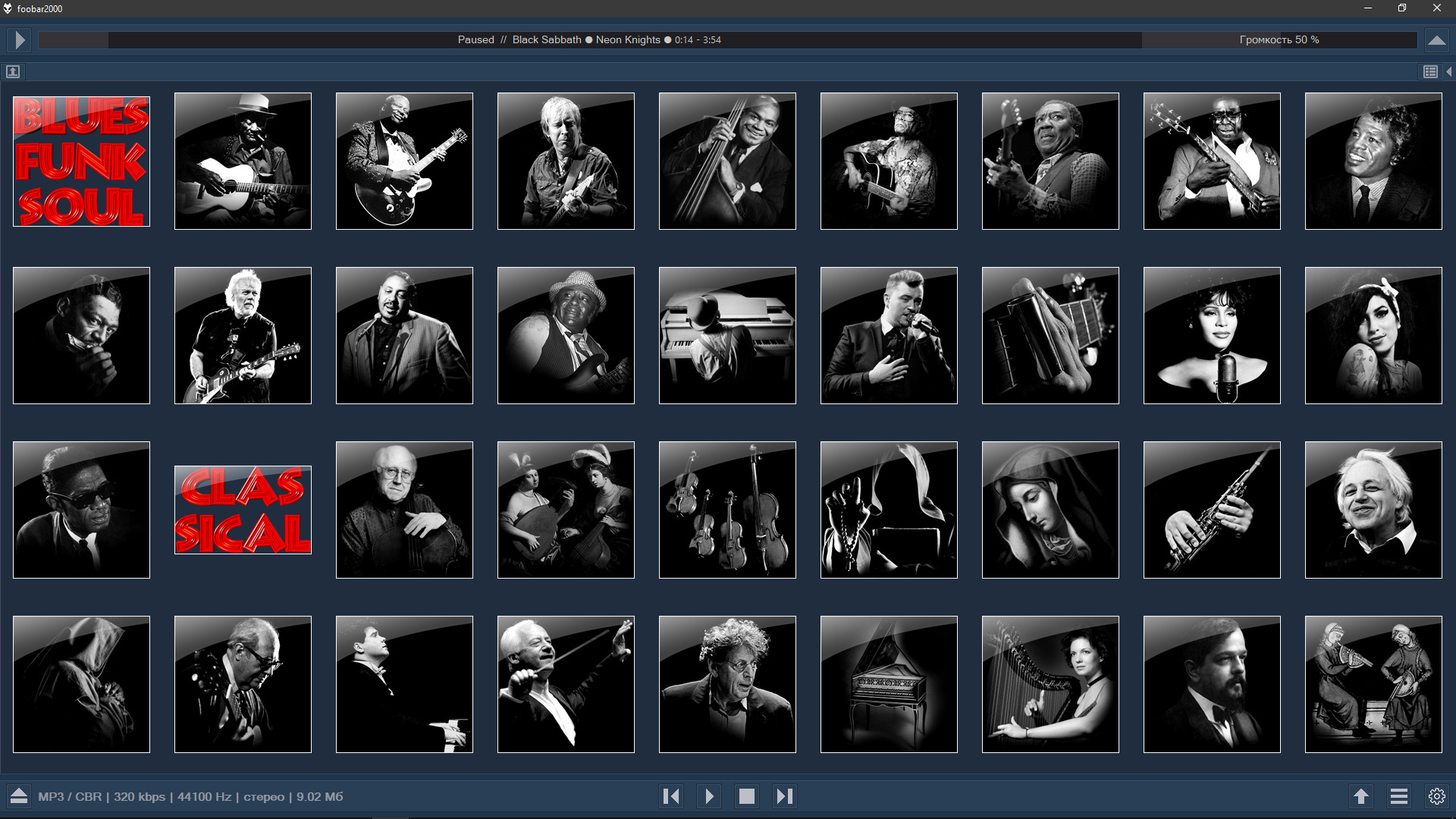Collapse the top panel with up triangle

click(1436, 40)
